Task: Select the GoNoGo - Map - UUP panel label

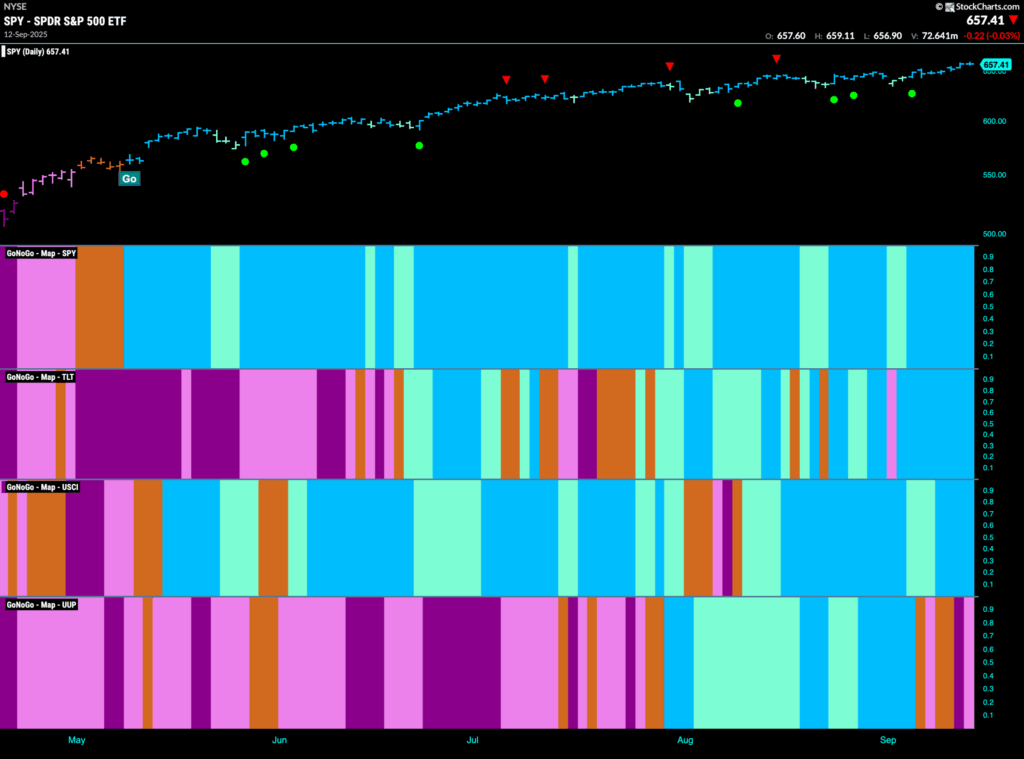Action: tap(42, 605)
